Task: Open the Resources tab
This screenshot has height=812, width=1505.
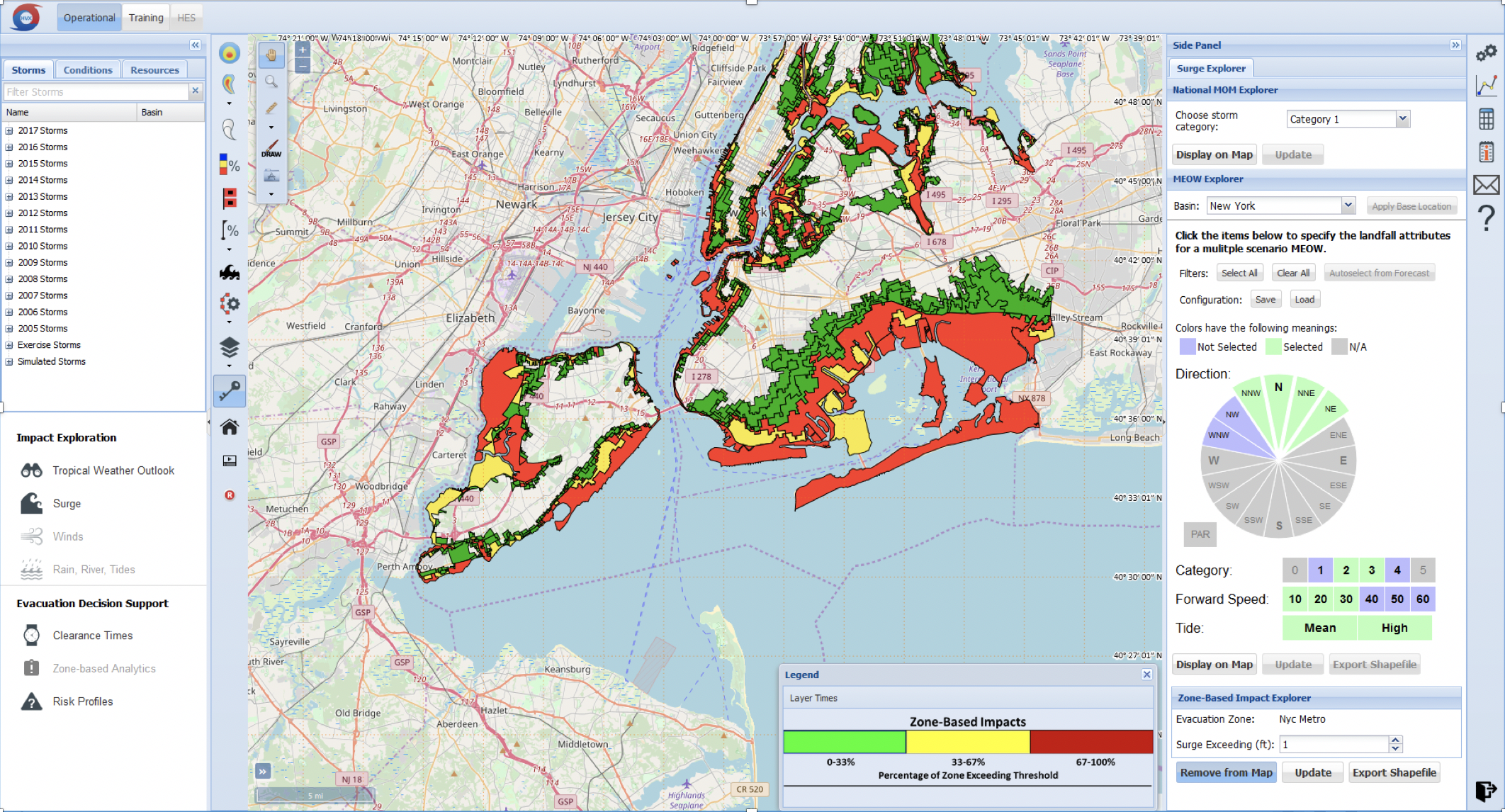Action: (x=154, y=69)
